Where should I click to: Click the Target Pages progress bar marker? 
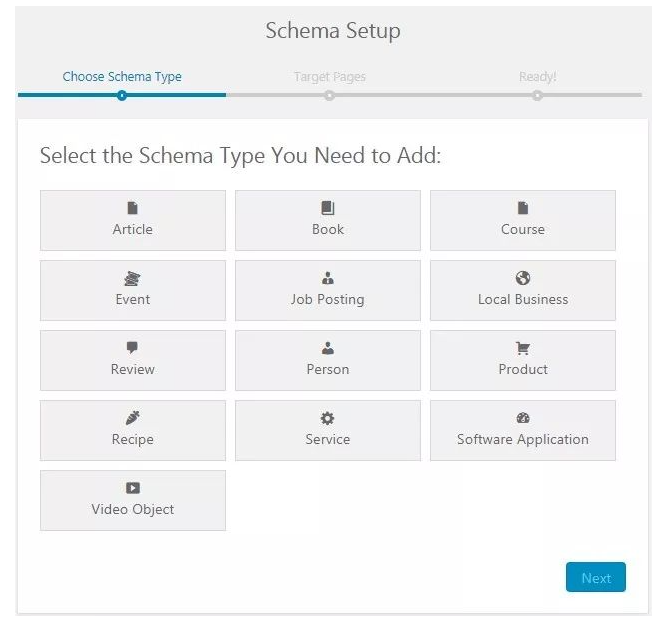tap(330, 96)
